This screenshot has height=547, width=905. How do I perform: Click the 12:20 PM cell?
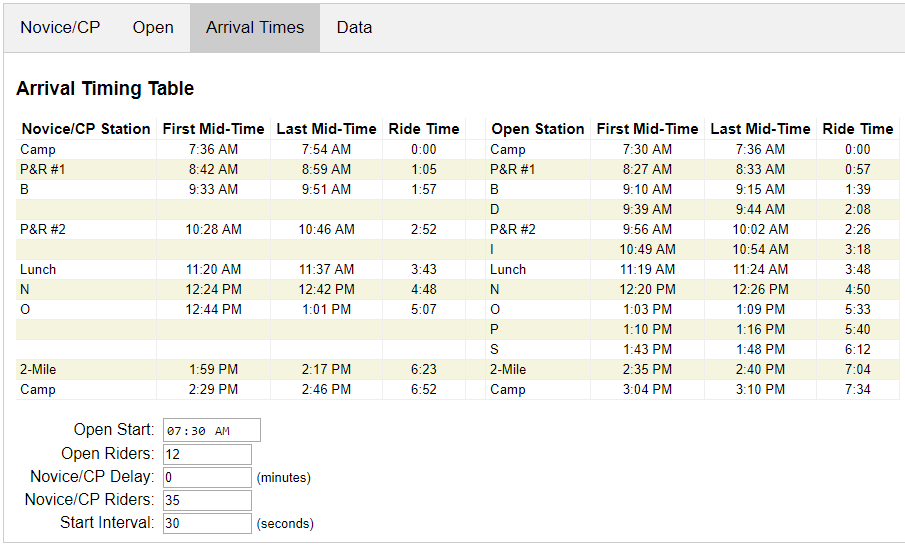[648, 290]
